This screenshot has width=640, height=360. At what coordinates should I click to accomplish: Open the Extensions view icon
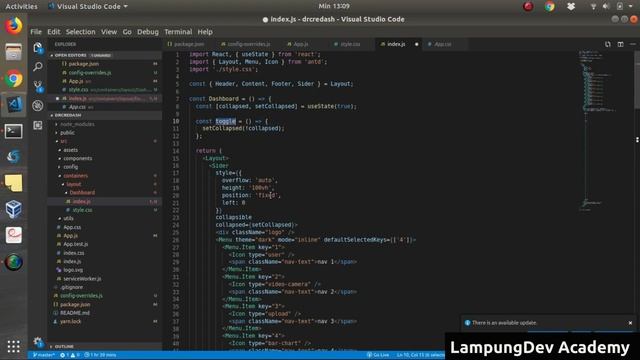coord(38,125)
